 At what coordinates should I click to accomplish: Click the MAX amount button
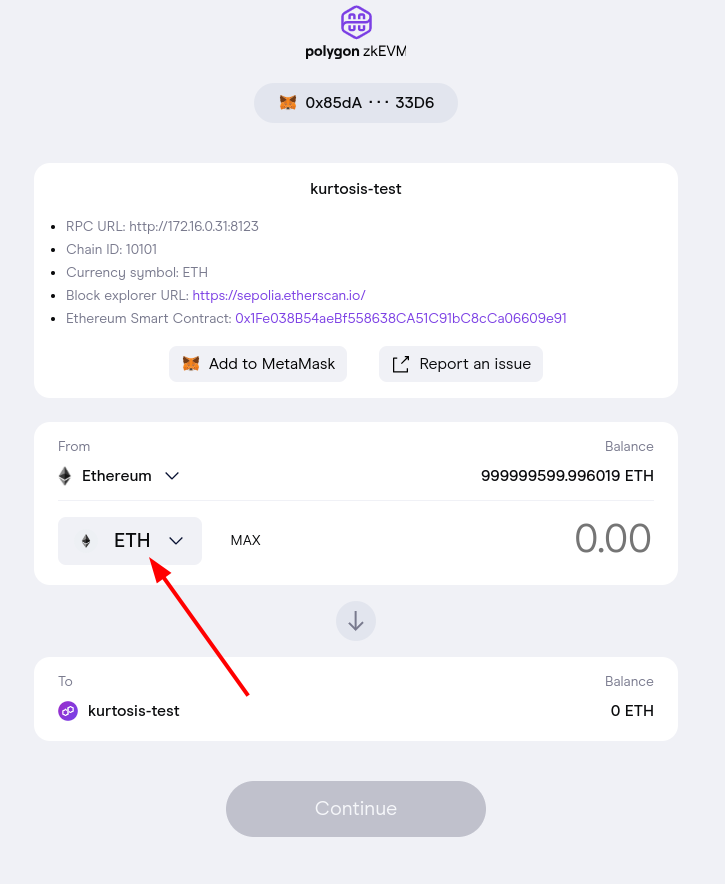pos(245,540)
